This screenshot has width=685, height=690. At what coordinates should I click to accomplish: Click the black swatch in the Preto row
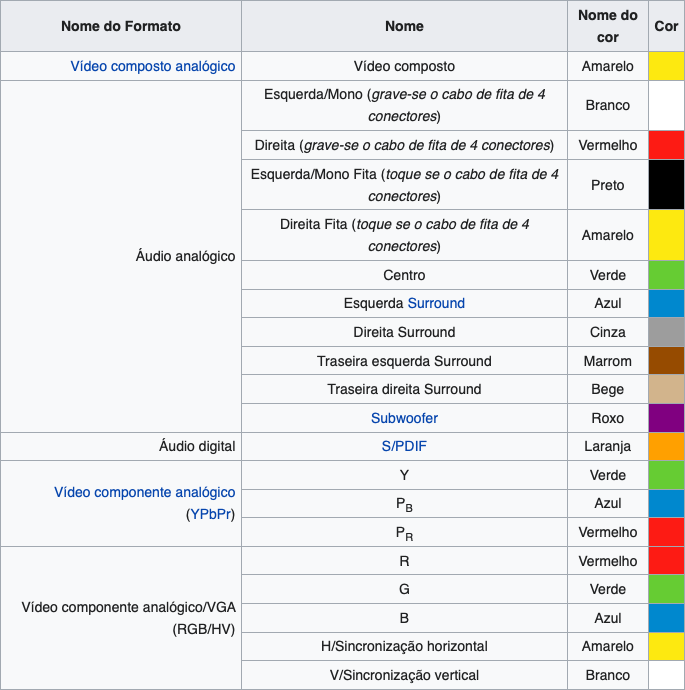click(x=666, y=185)
